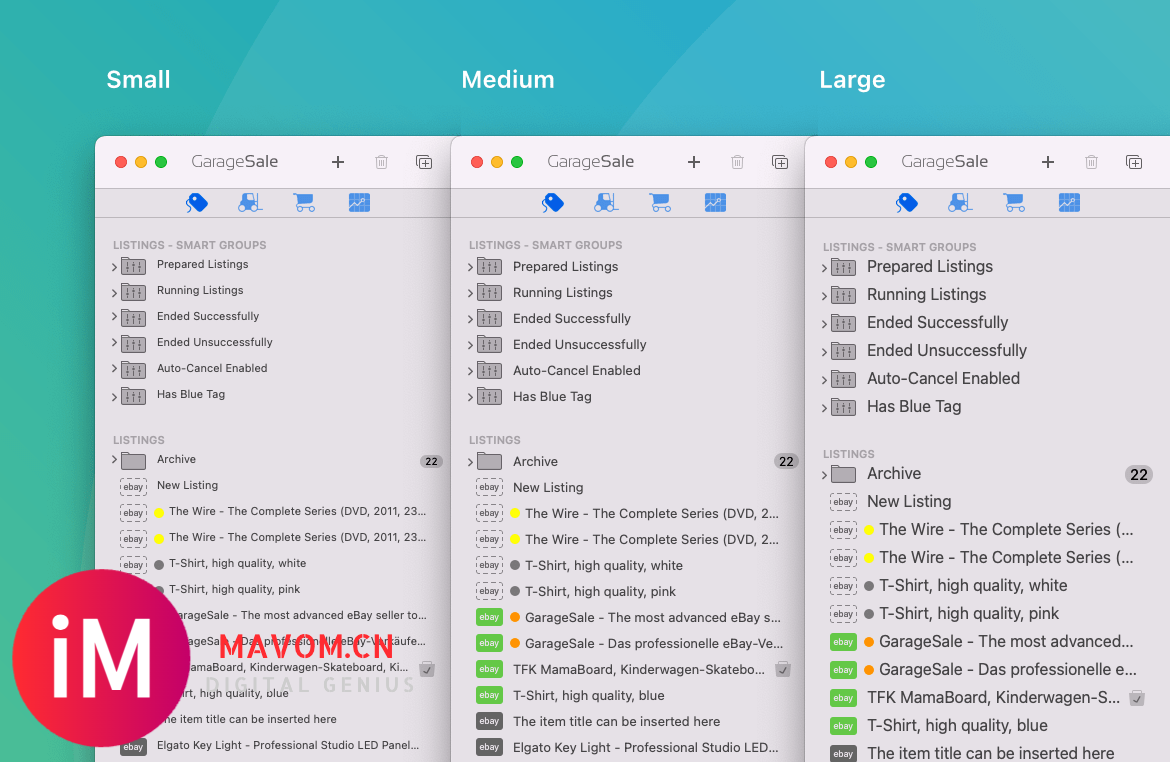This screenshot has height=762, width=1170.
Task: Select Has Blue Tag in Small window
Action: (190, 394)
